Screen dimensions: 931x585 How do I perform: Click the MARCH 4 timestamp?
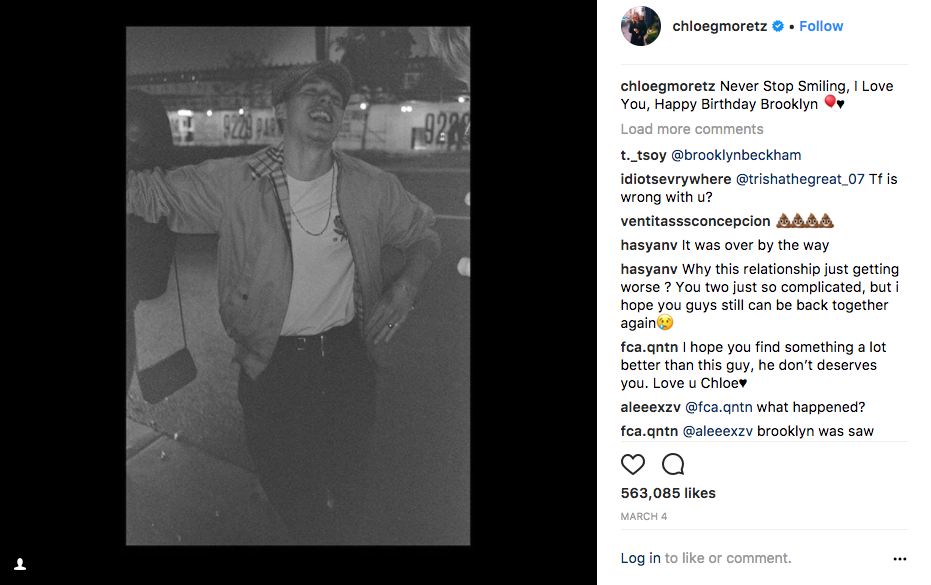pos(644,516)
